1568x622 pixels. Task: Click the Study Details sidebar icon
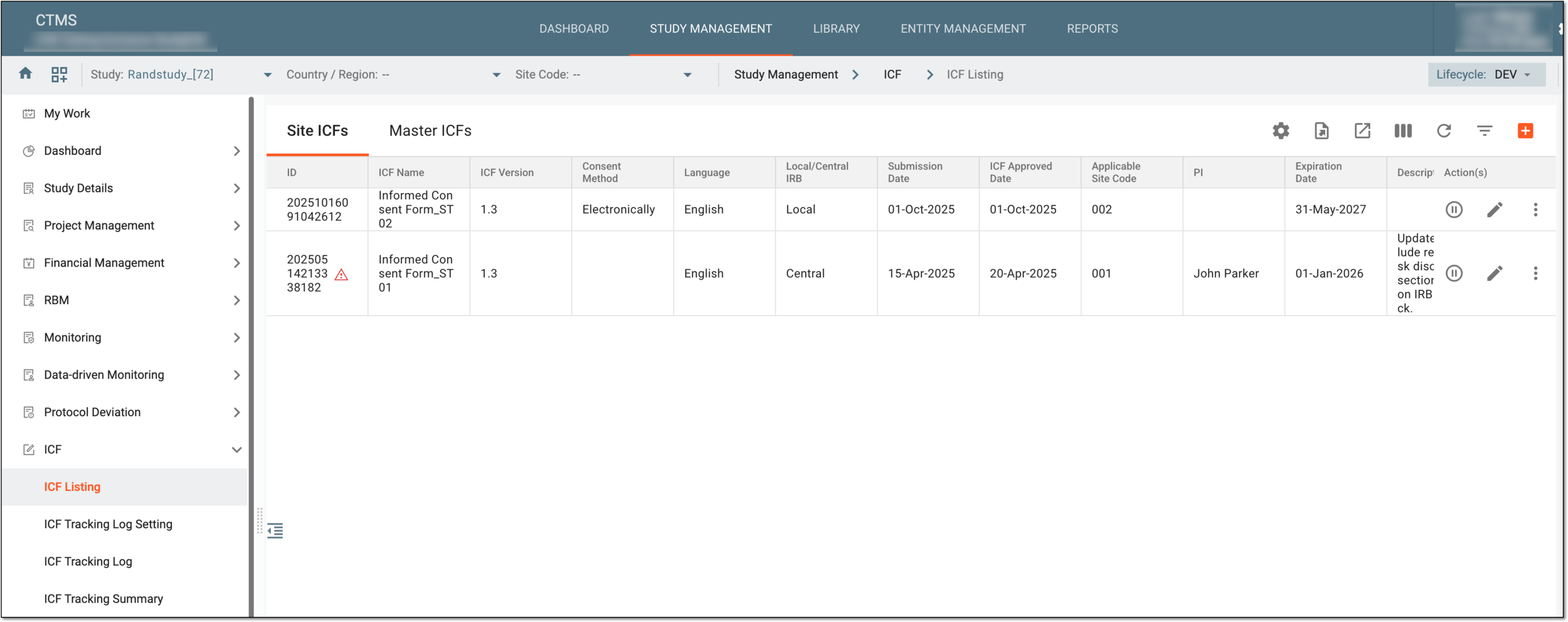(29, 188)
